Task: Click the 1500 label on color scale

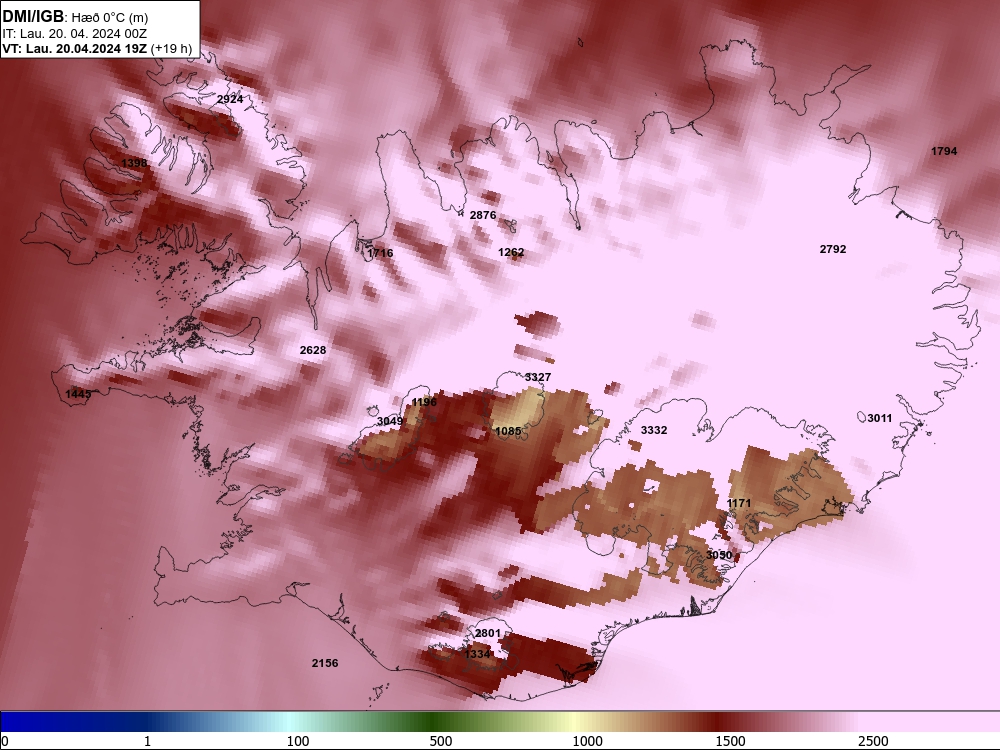Action: coord(730,741)
